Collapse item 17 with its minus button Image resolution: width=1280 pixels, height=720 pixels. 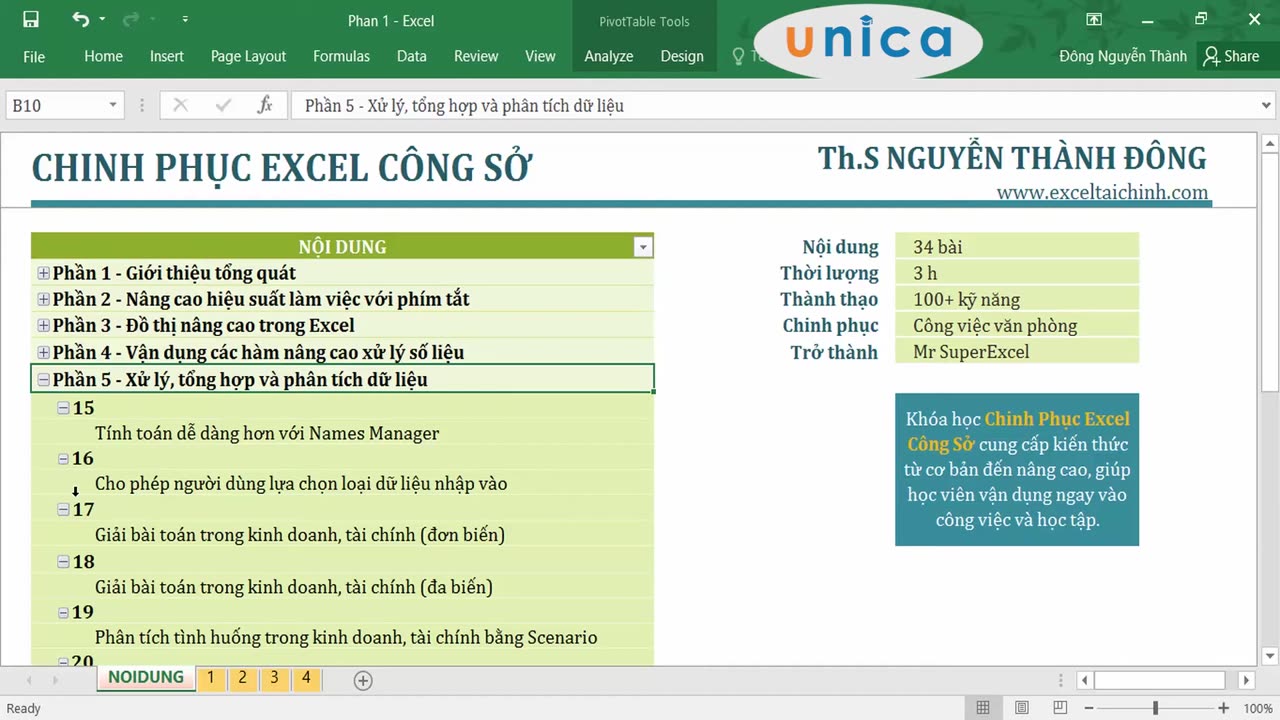click(63, 509)
